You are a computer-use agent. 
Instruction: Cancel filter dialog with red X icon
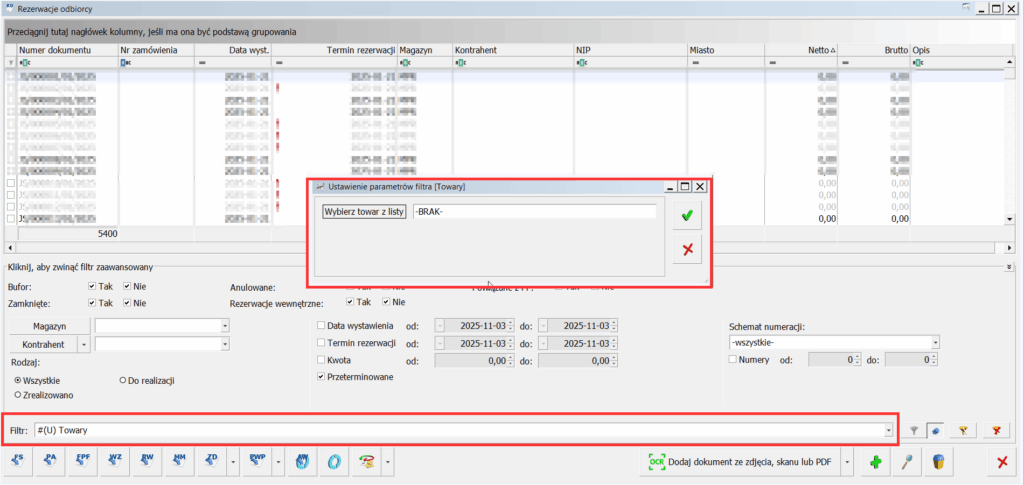[687, 249]
